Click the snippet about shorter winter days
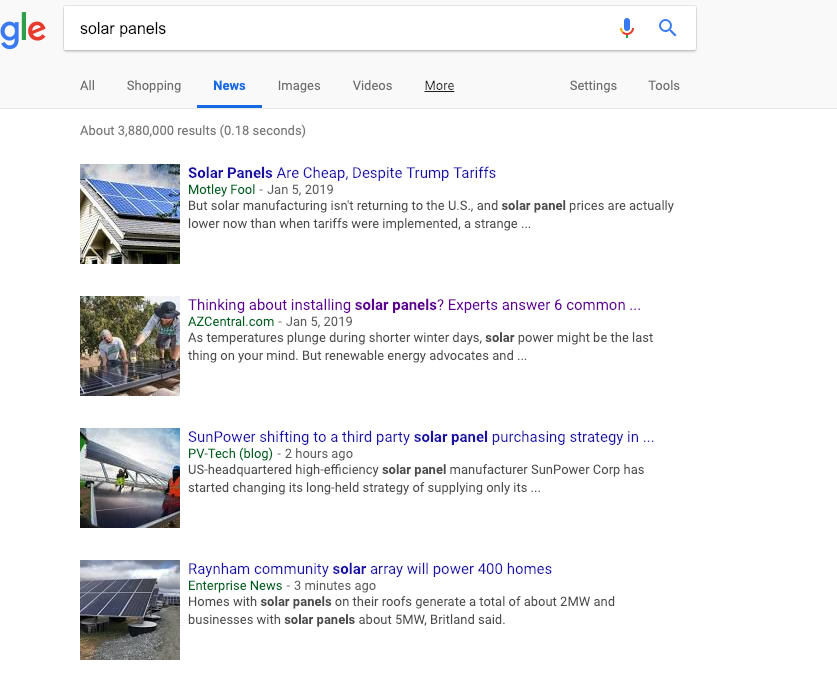The height and width of the screenshot is (683, 837). pyautogui.click(x=420, y=346)
